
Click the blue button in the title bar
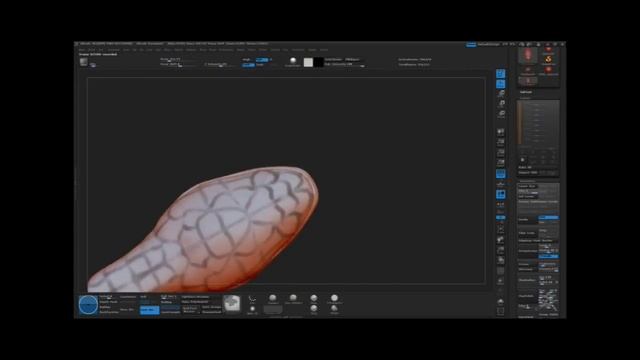pyautogui.click(x=471, y=44)
